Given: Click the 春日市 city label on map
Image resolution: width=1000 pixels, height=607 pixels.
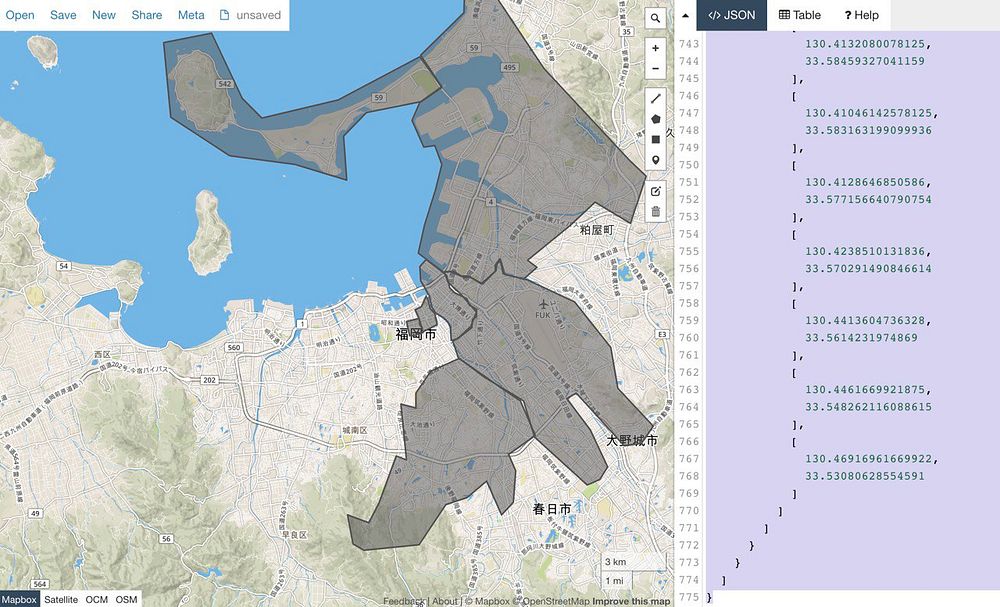Looking at the screenshot, I should [552, 509].
